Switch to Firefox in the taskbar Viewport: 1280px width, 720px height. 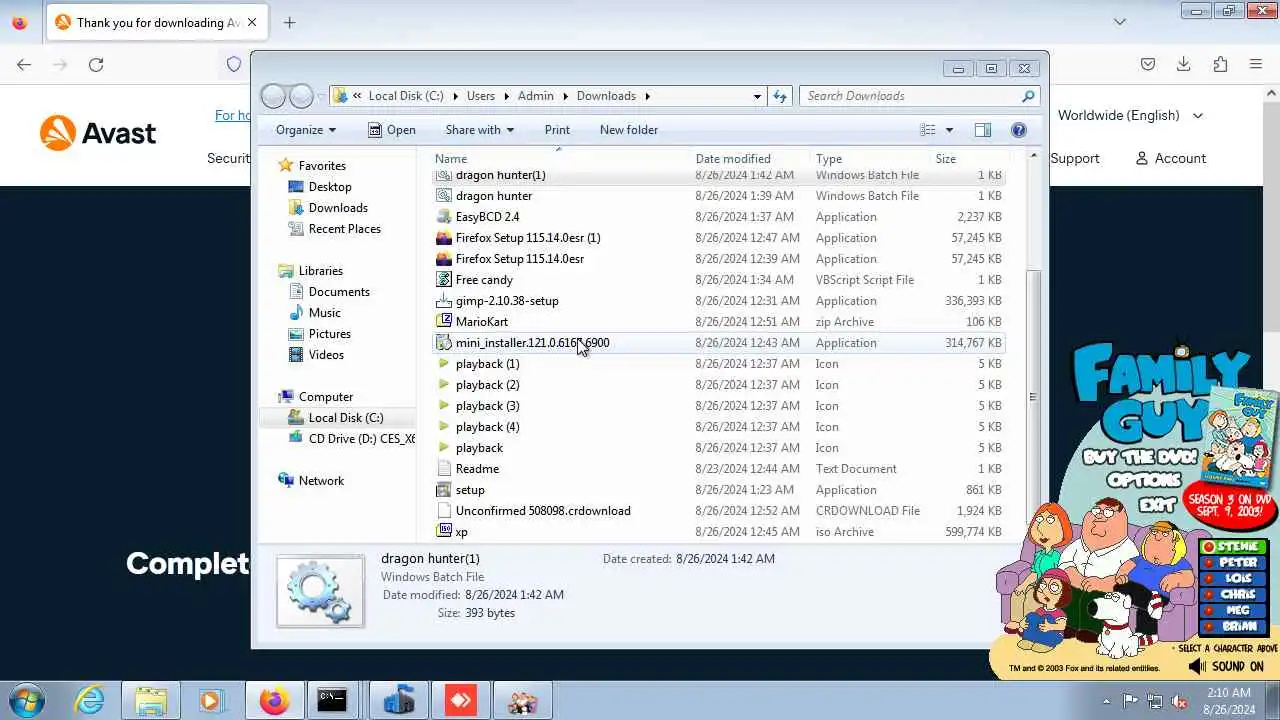pyautogui.click(x=273, y=701)
